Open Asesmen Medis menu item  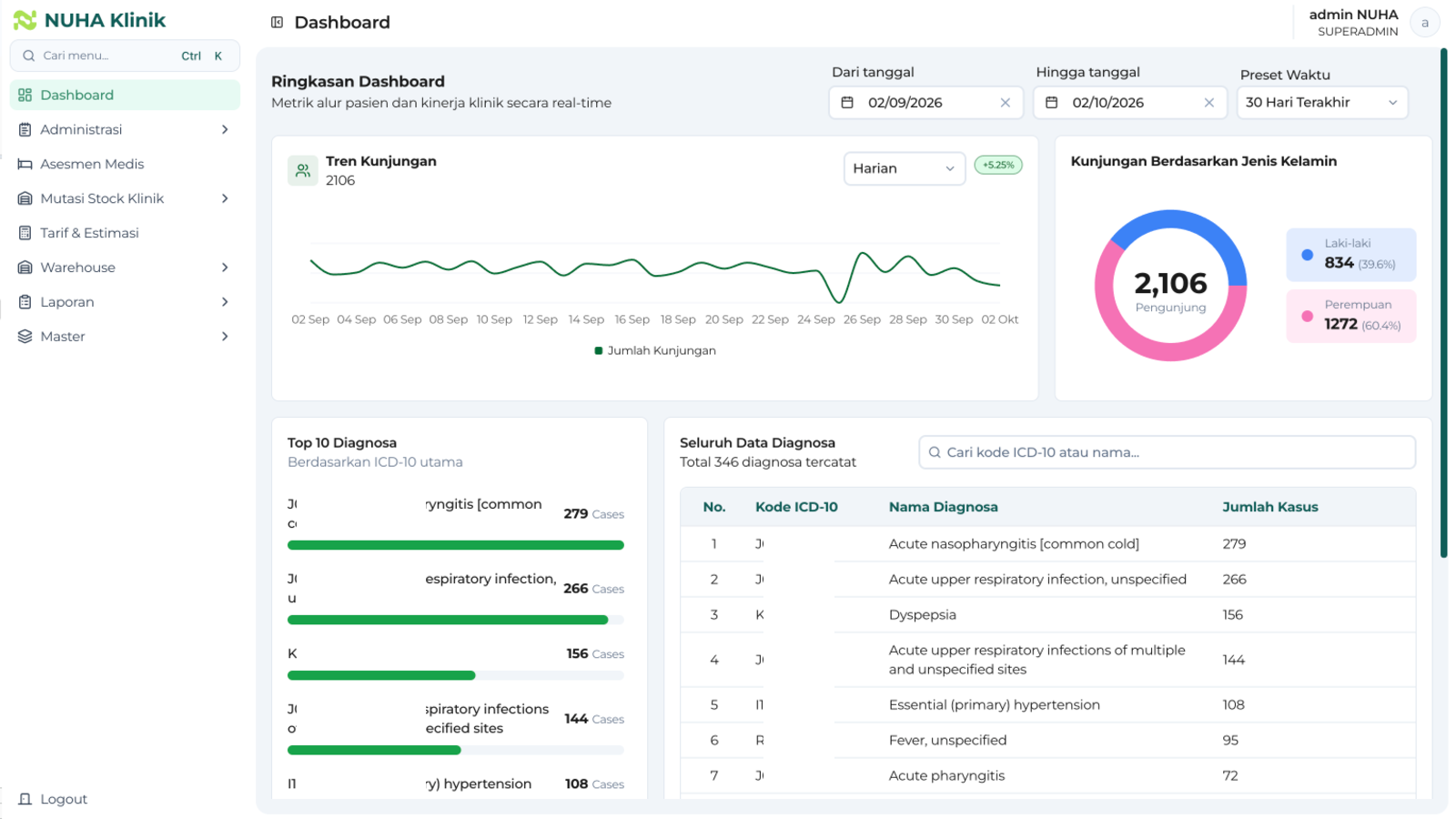(125, 164)
